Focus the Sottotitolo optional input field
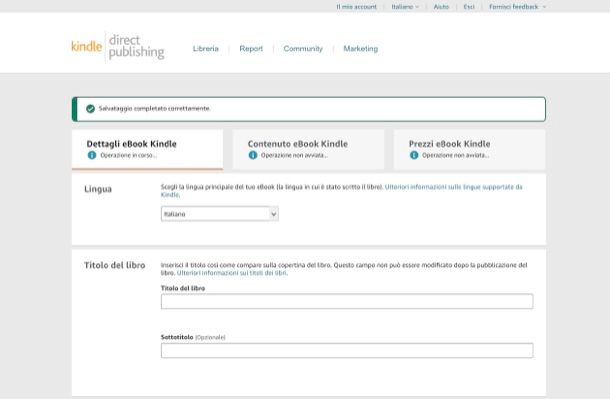The height and width of the screenshot is (399, 610). click(x=347, y=350)
